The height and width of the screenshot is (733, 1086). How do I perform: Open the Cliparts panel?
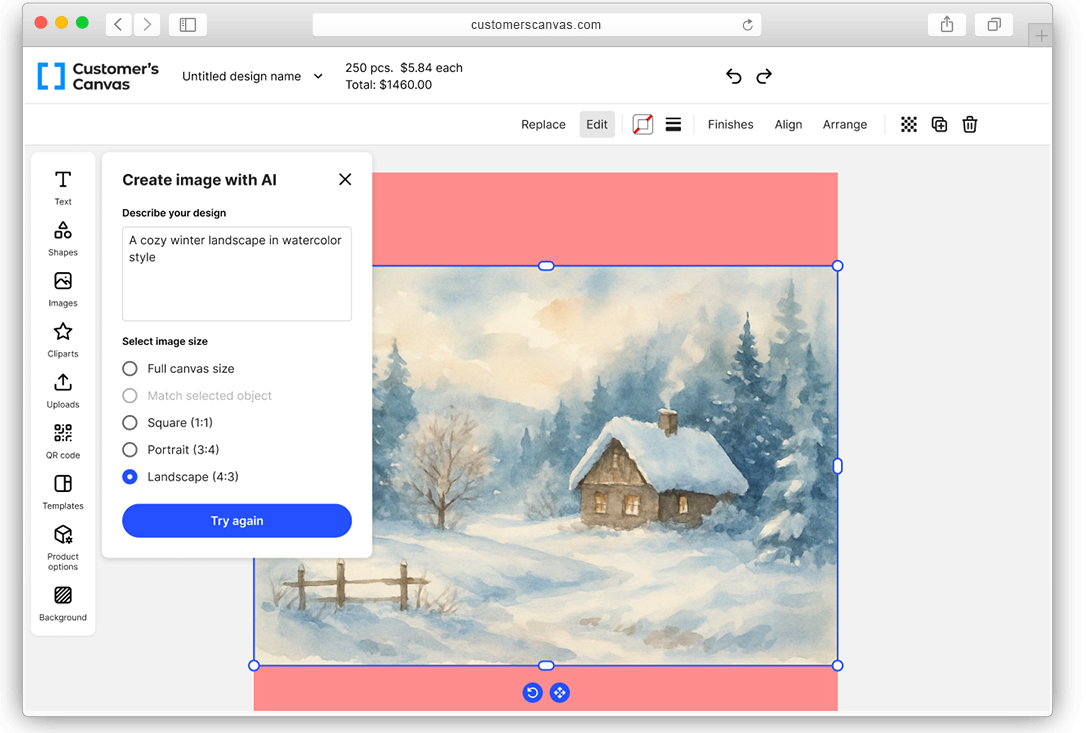(63, 339)
